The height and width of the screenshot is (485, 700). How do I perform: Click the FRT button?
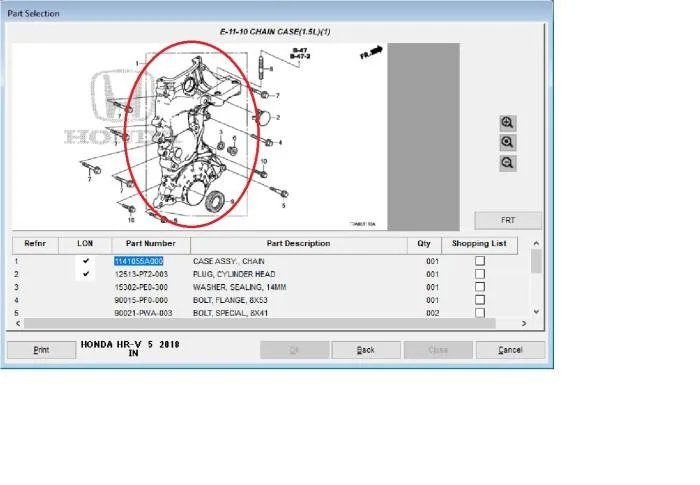click(508, 220)
